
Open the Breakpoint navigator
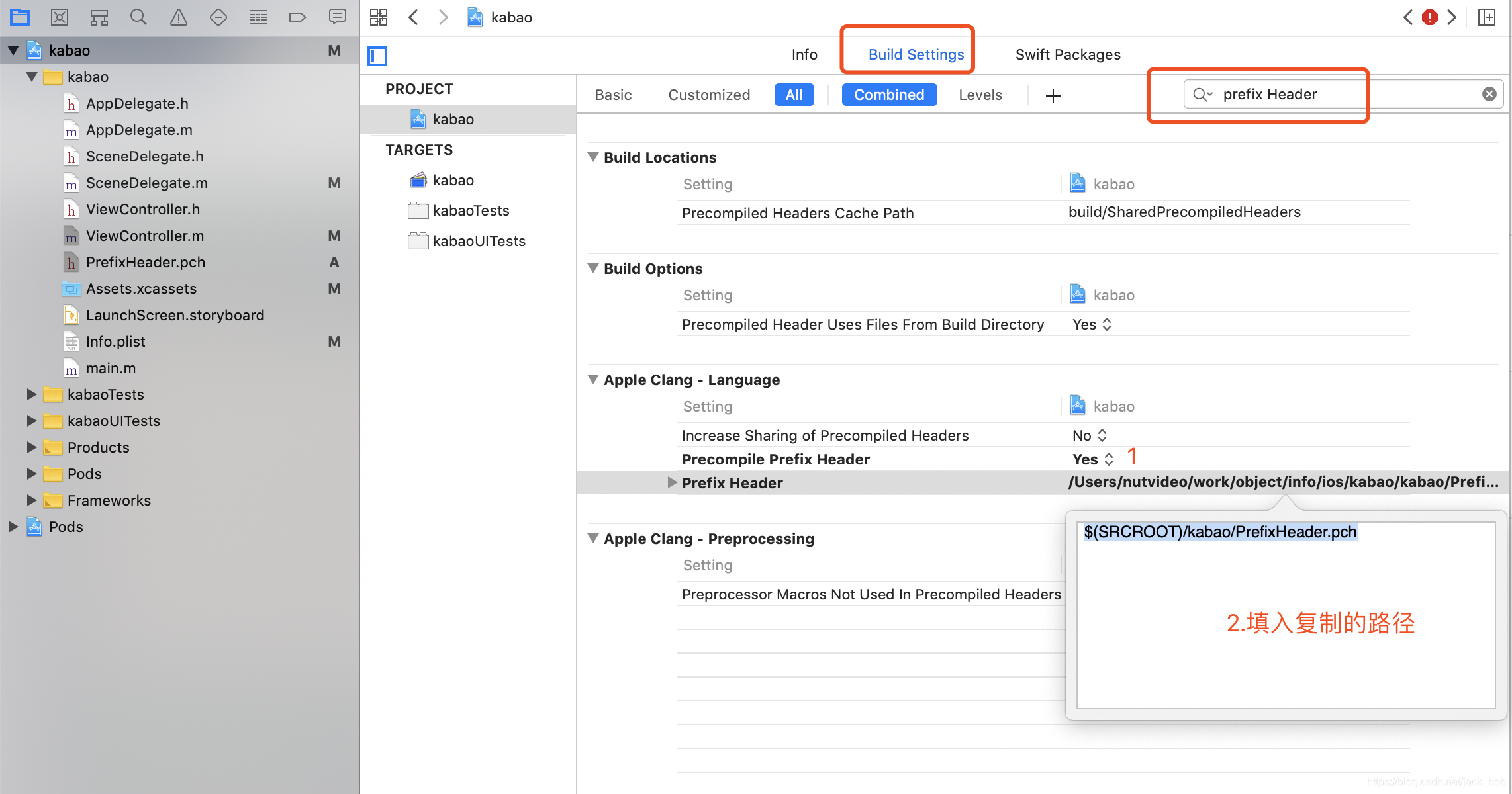point(298,17)
